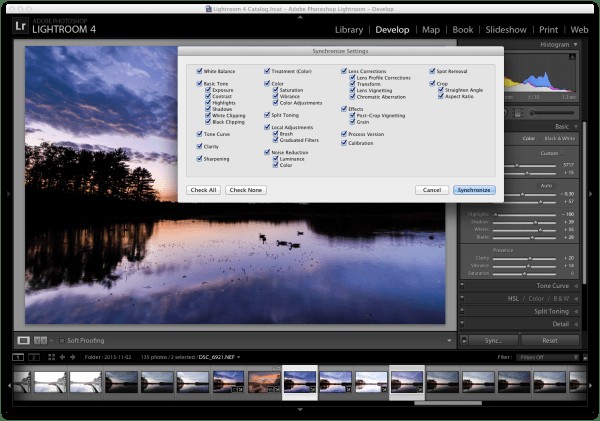Switch to the Library module
This screenshot has height=421, width=600.
349,29
